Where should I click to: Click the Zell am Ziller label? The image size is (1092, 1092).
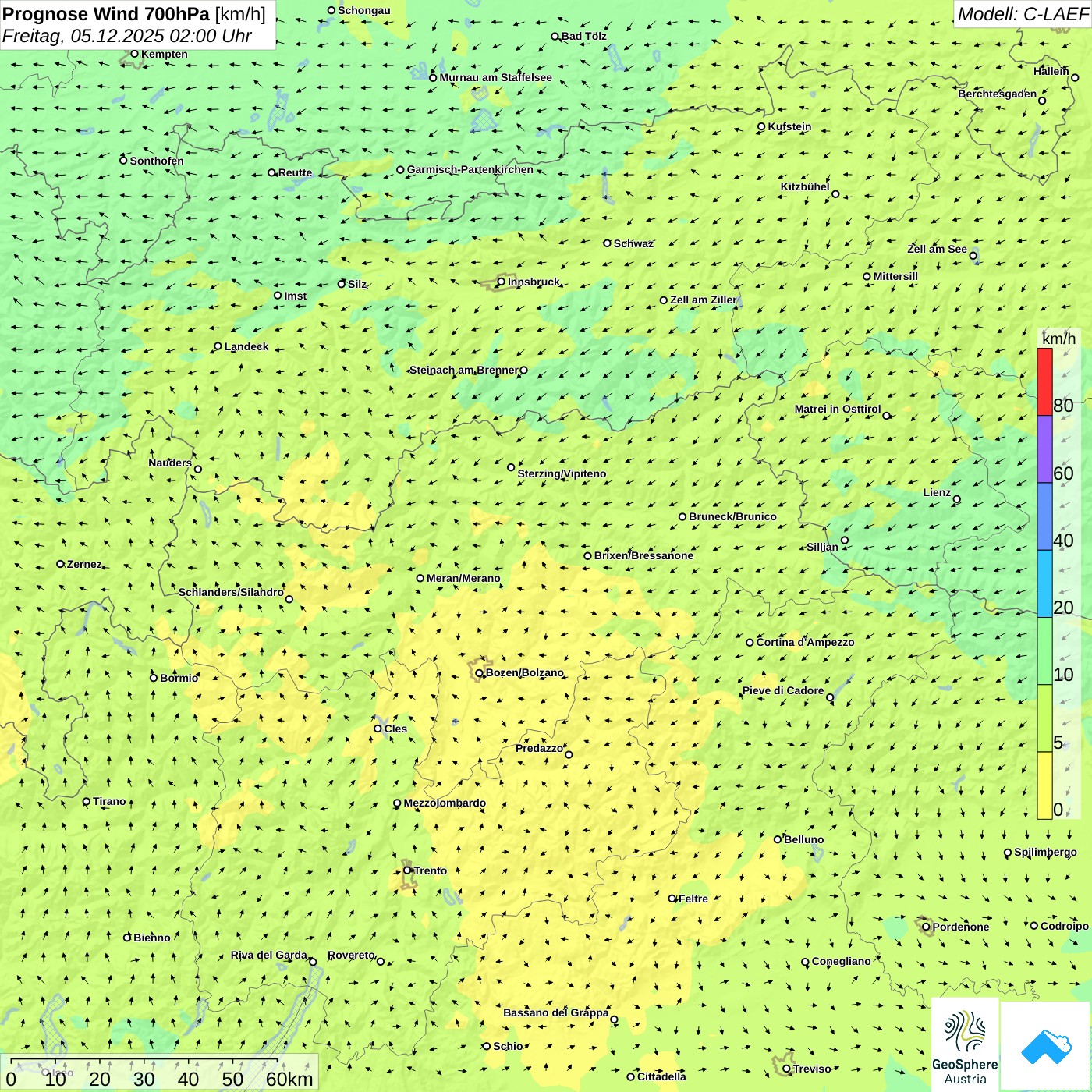click(x=704, y=300)
